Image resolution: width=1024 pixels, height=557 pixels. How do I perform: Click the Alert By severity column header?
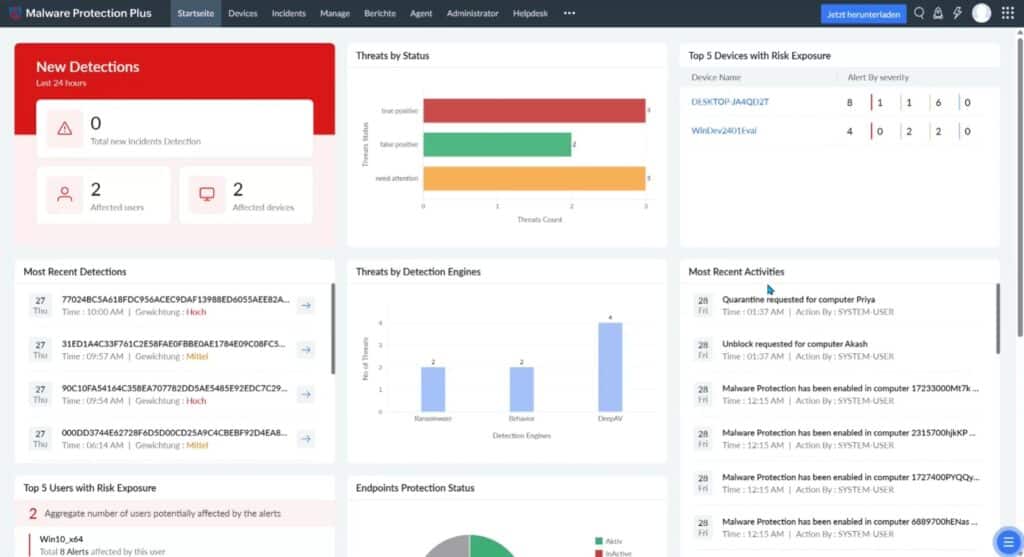pyautogui.click(x=878, y=77)
